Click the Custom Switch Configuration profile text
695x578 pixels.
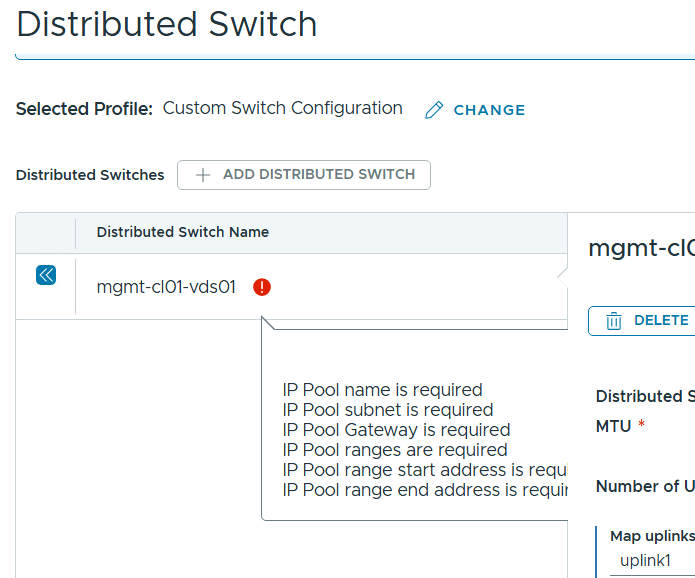tap(283, 108)
